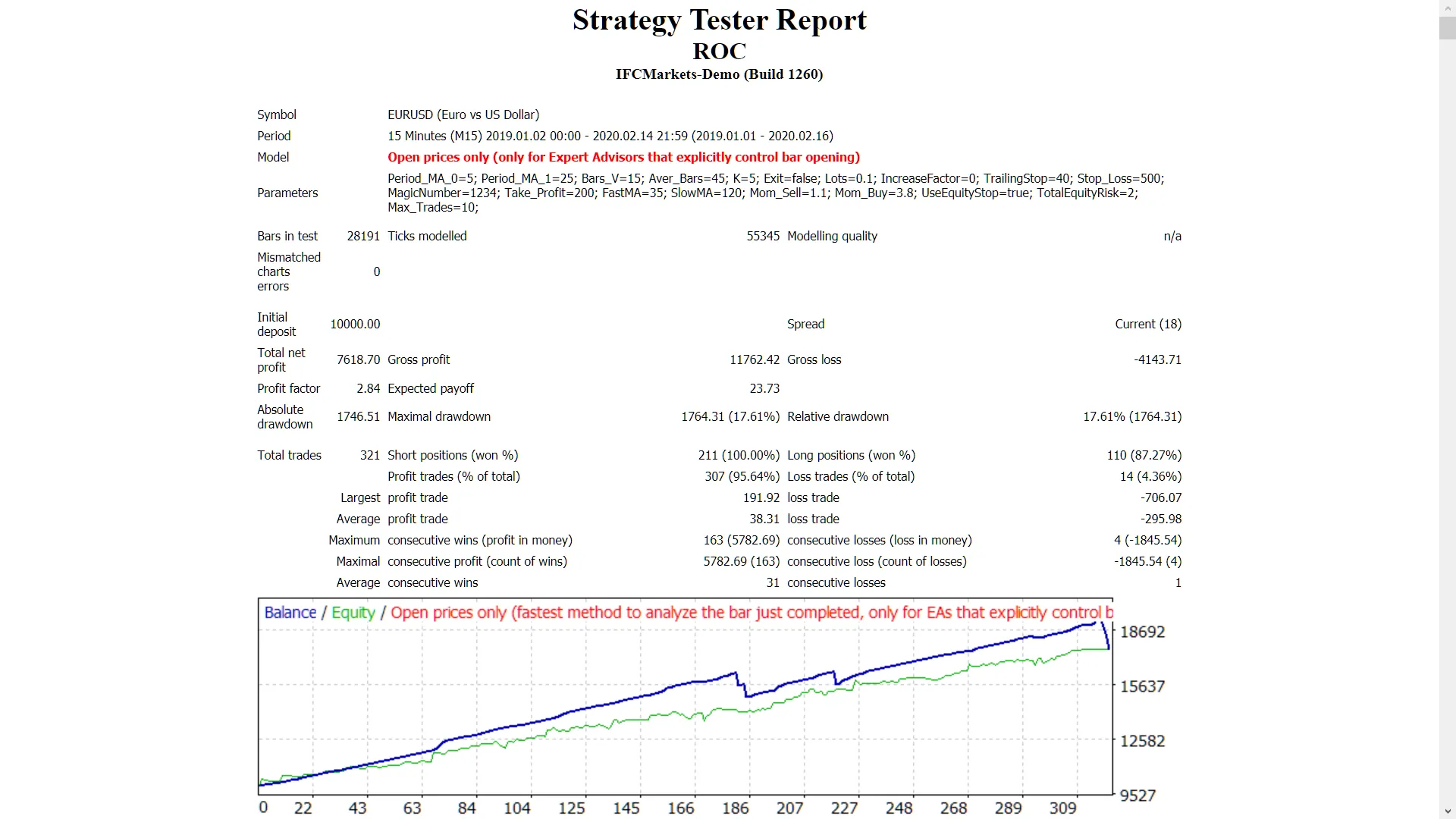Image resolution: width=1456 pixels, height=819 pixels.
Task: Click the Modelling quality n/a value
Action: (1172, 236)
